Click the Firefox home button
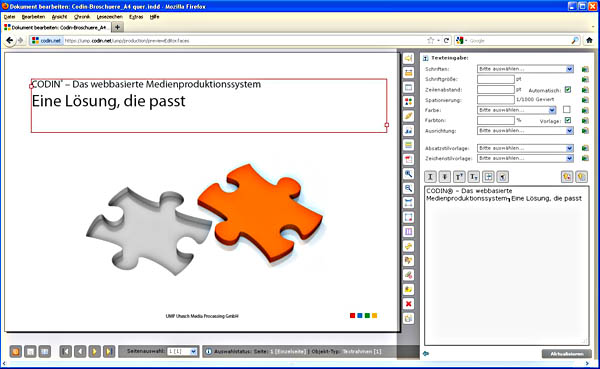600x369 pixels. click(589, 40)
